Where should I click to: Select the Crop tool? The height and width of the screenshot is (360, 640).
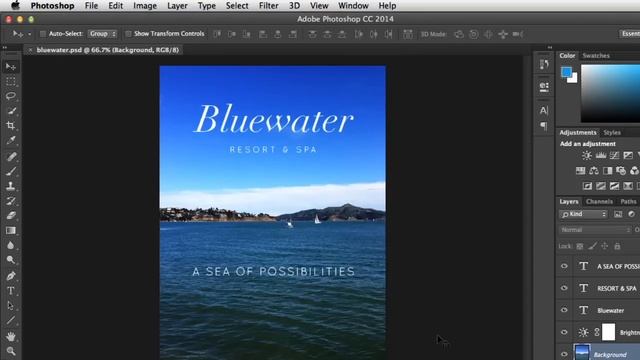tap(11, 125)
